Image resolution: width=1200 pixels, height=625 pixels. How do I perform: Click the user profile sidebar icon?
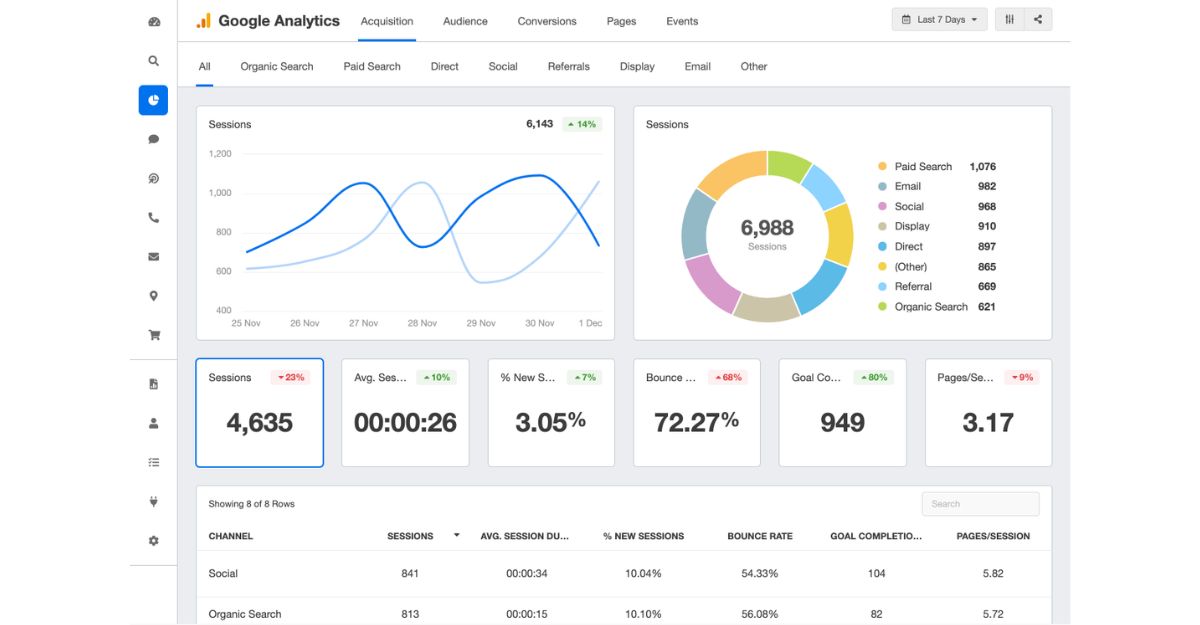[153, 423]
